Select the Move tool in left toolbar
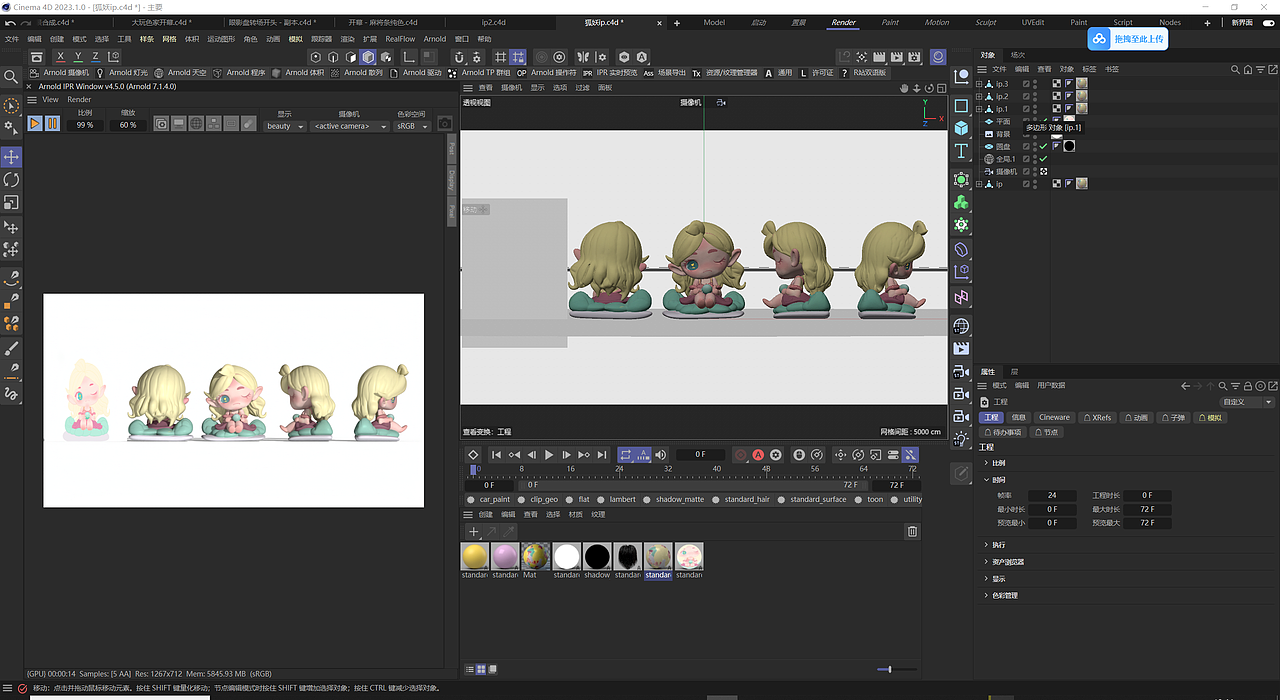The image size is (1280, 700). click(12, 157)
